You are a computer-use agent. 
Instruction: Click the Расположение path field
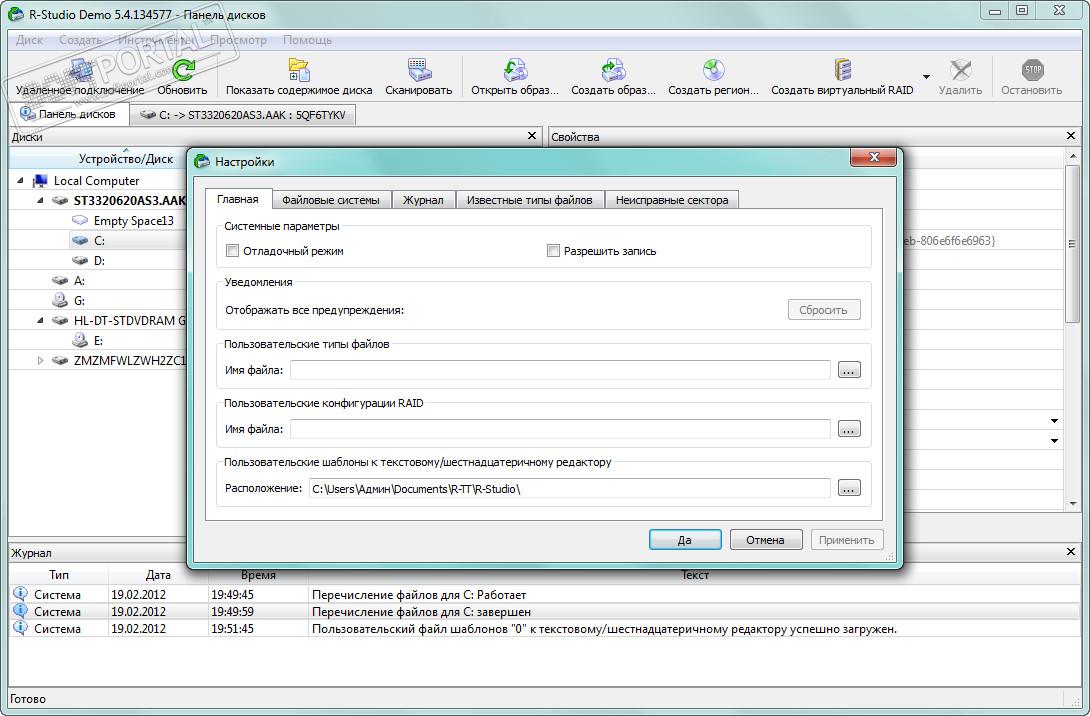[569, 488]
